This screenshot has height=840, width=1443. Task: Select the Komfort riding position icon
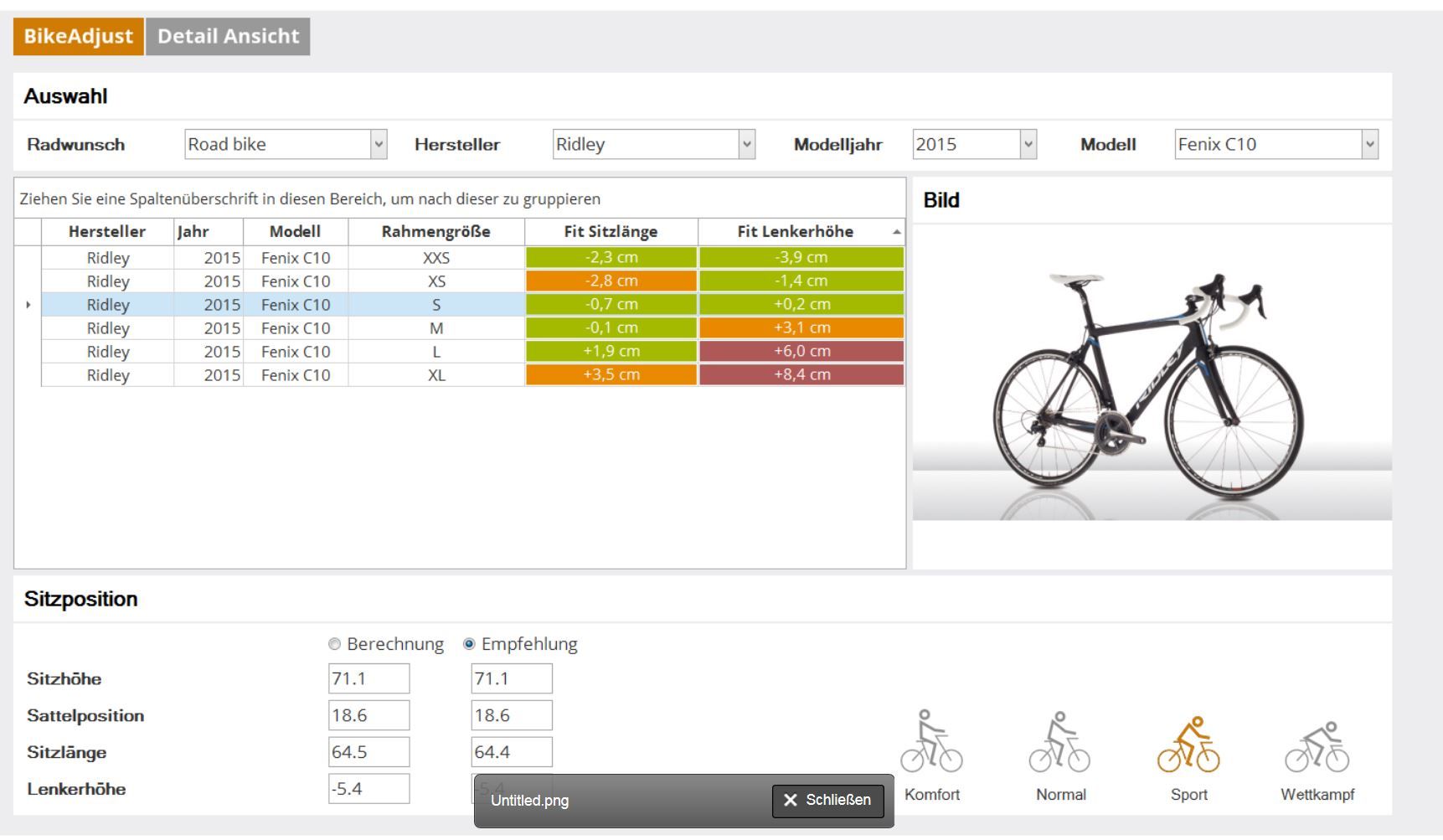[931, 742]
